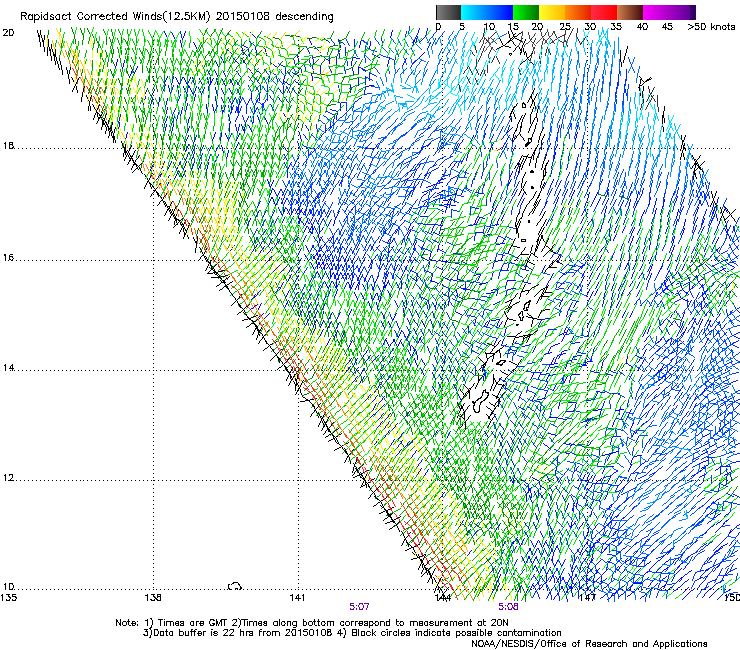Click the '>50 knots' legend label
Screen dimensions: 740x650
711,27
